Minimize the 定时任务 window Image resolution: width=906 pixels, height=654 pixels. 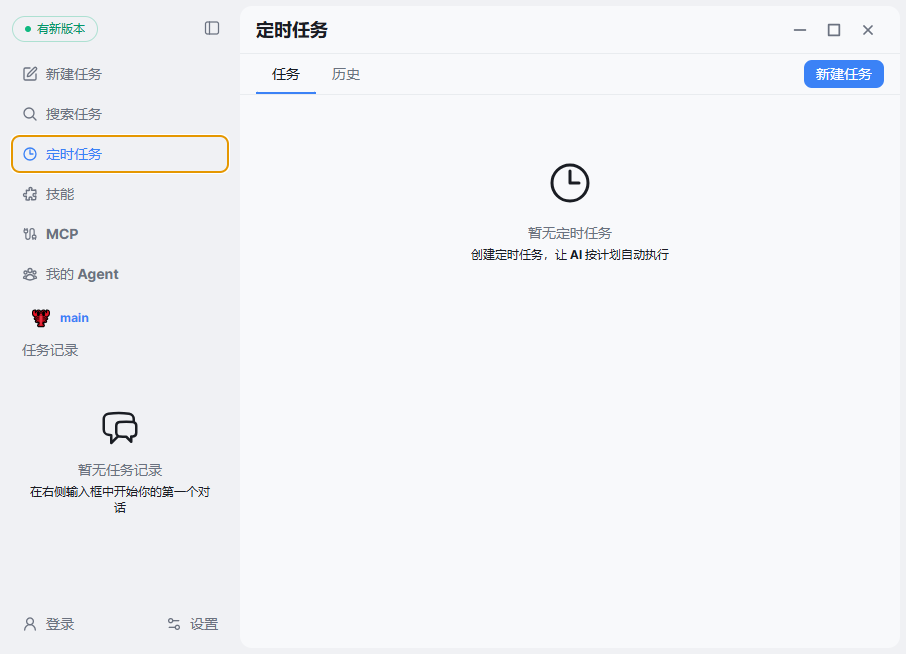[800, 30]
